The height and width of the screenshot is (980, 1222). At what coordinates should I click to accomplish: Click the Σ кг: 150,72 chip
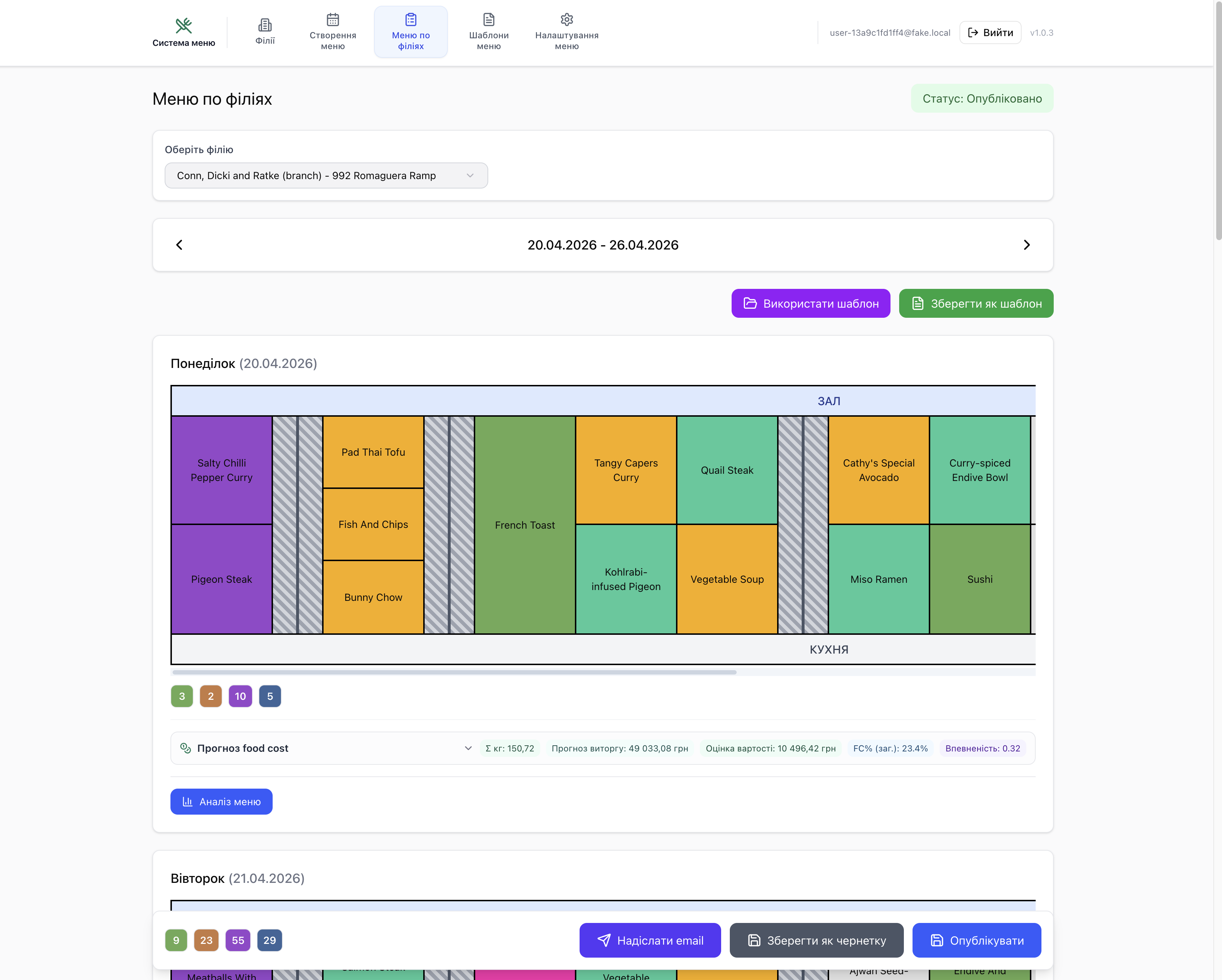[510, 748]
